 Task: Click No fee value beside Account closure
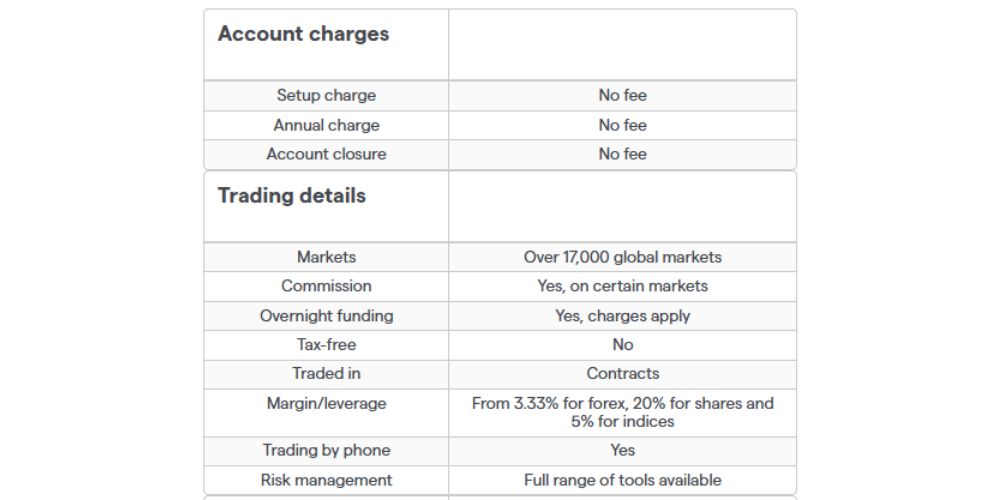tap(622, 154)
